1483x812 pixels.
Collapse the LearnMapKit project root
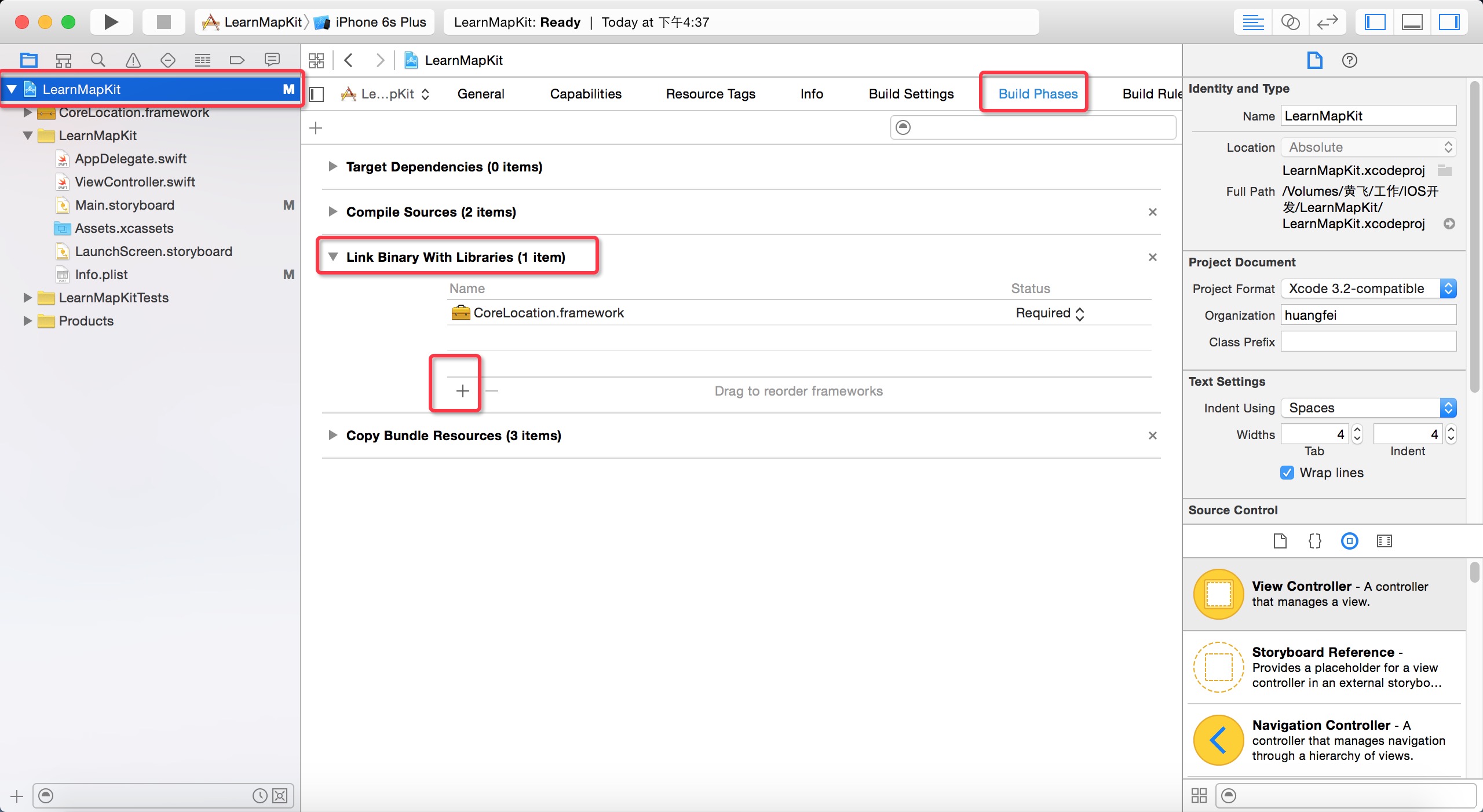click(x=12, y=89)
